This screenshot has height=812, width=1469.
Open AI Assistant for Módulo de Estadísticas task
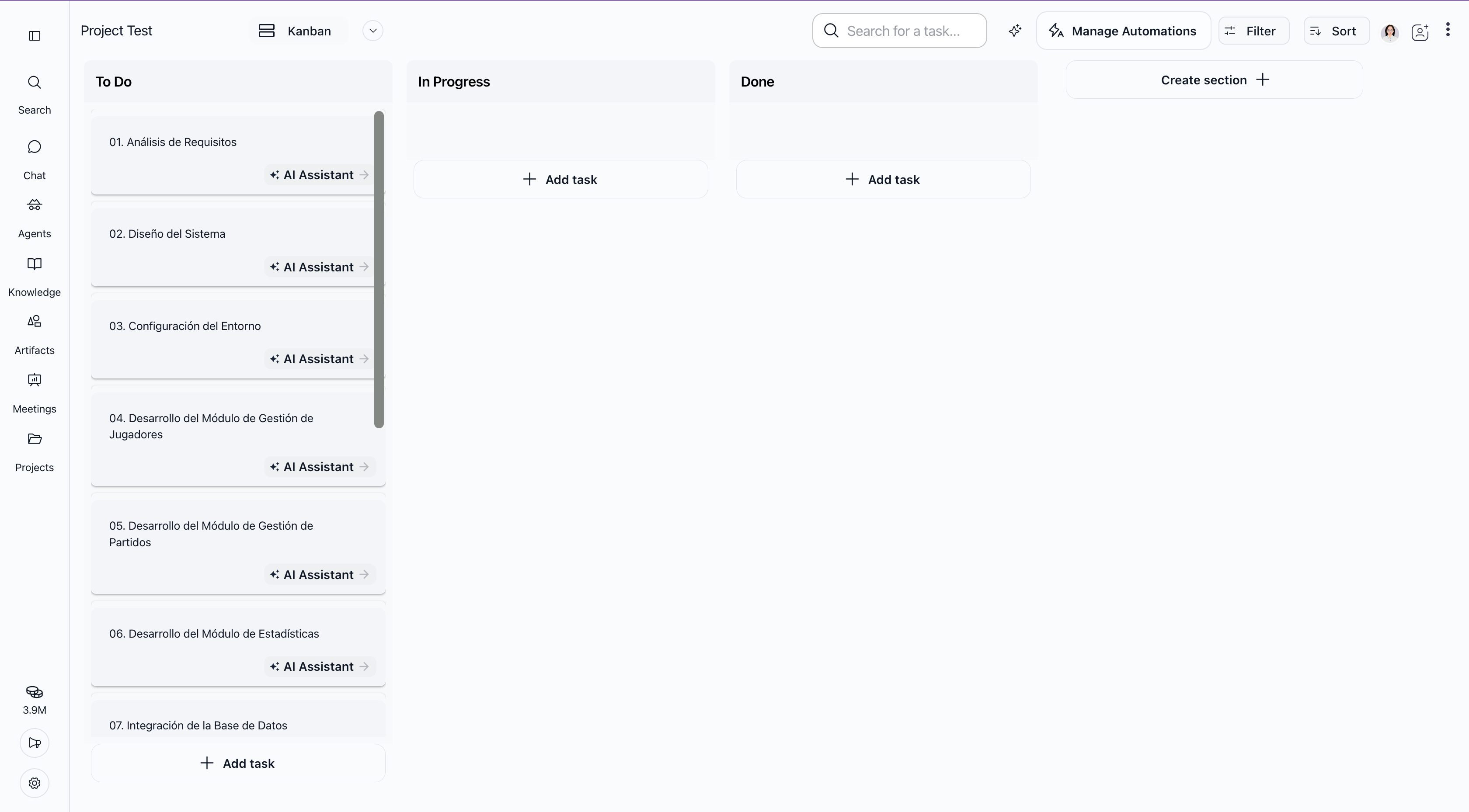point(319,666)
